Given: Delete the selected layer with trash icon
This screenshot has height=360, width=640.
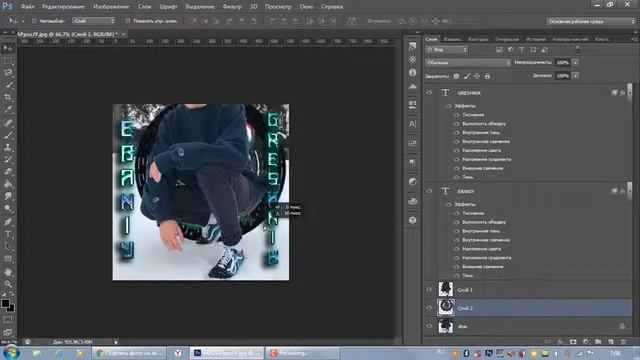Looking at the screenshot, I should (623, 342).
